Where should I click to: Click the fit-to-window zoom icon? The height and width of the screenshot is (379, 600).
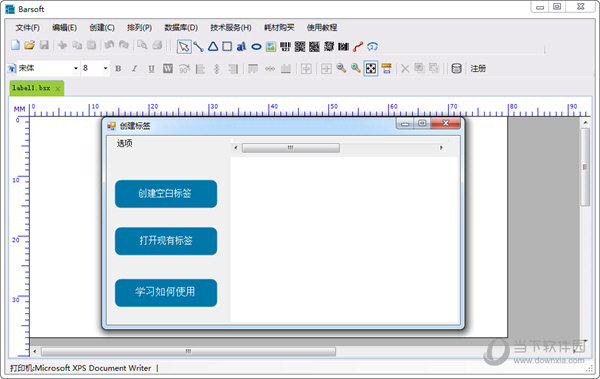tap(371, 69)
